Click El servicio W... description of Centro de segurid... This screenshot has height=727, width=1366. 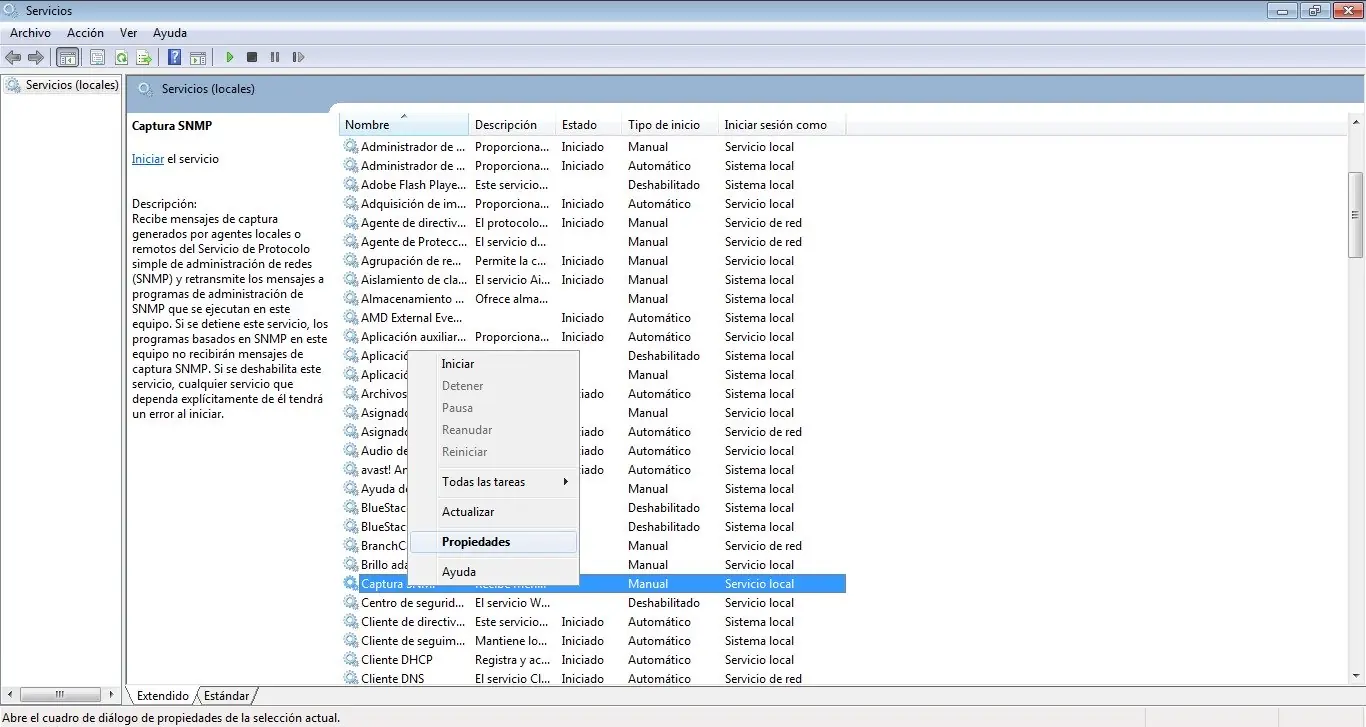512,603
